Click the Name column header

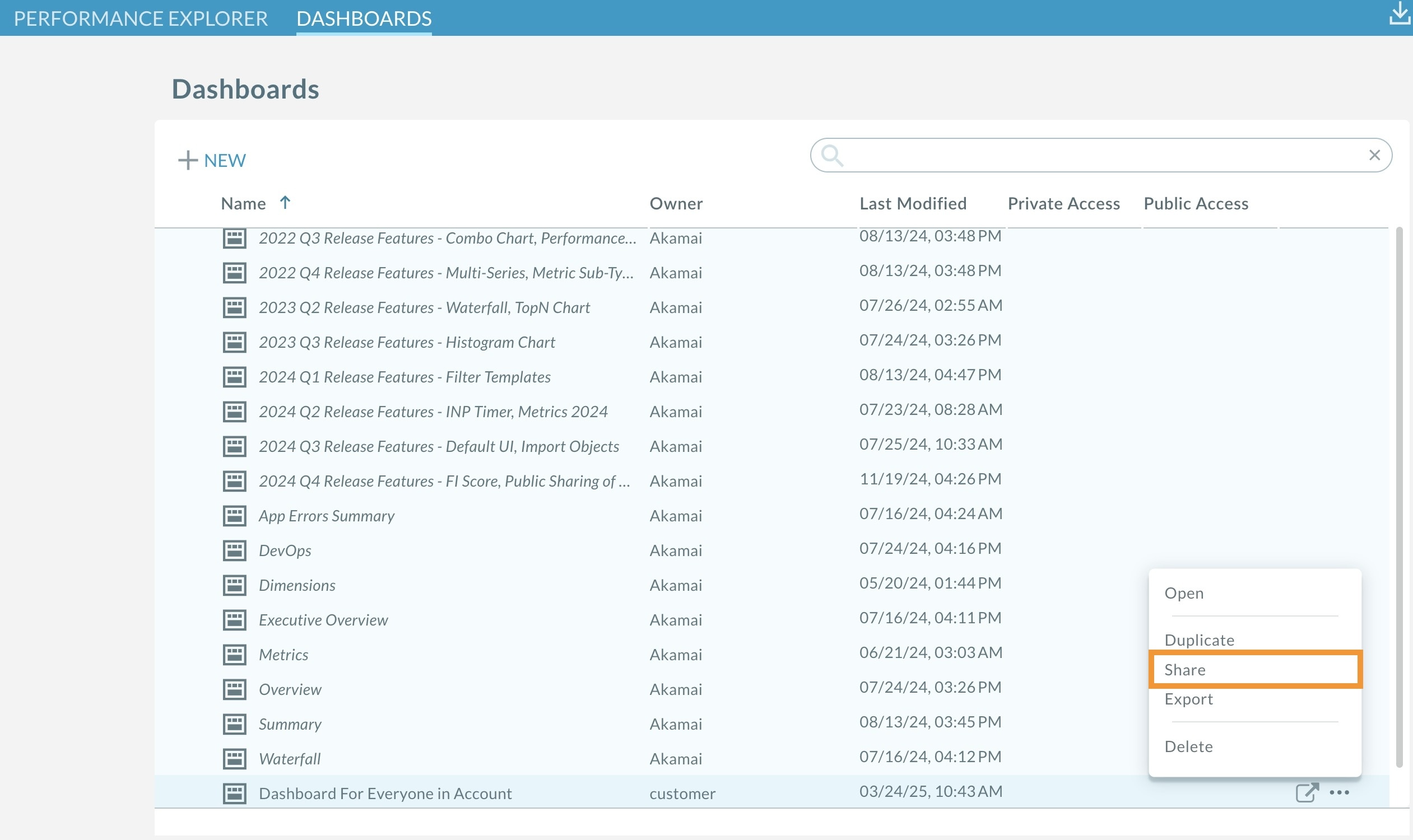244,203
